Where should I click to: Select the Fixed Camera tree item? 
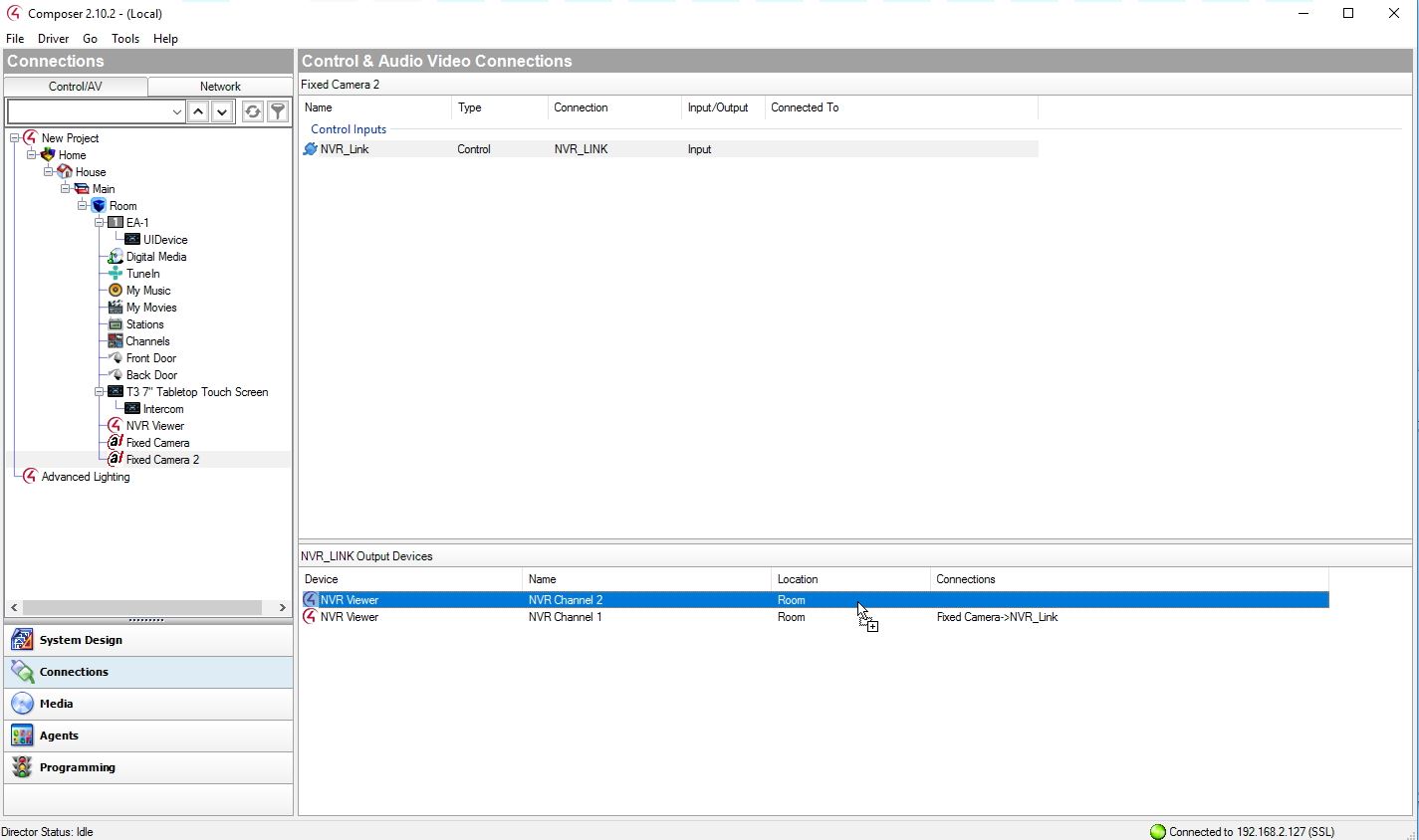[x=157, y=443]
